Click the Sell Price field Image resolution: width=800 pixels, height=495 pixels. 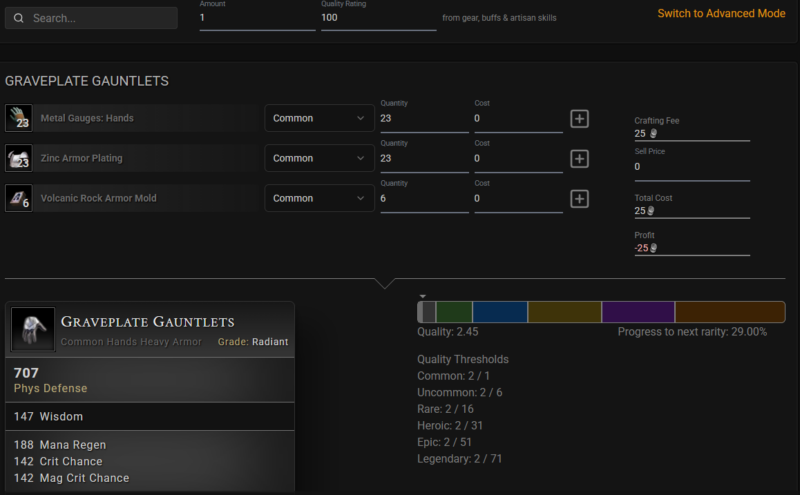691,167
